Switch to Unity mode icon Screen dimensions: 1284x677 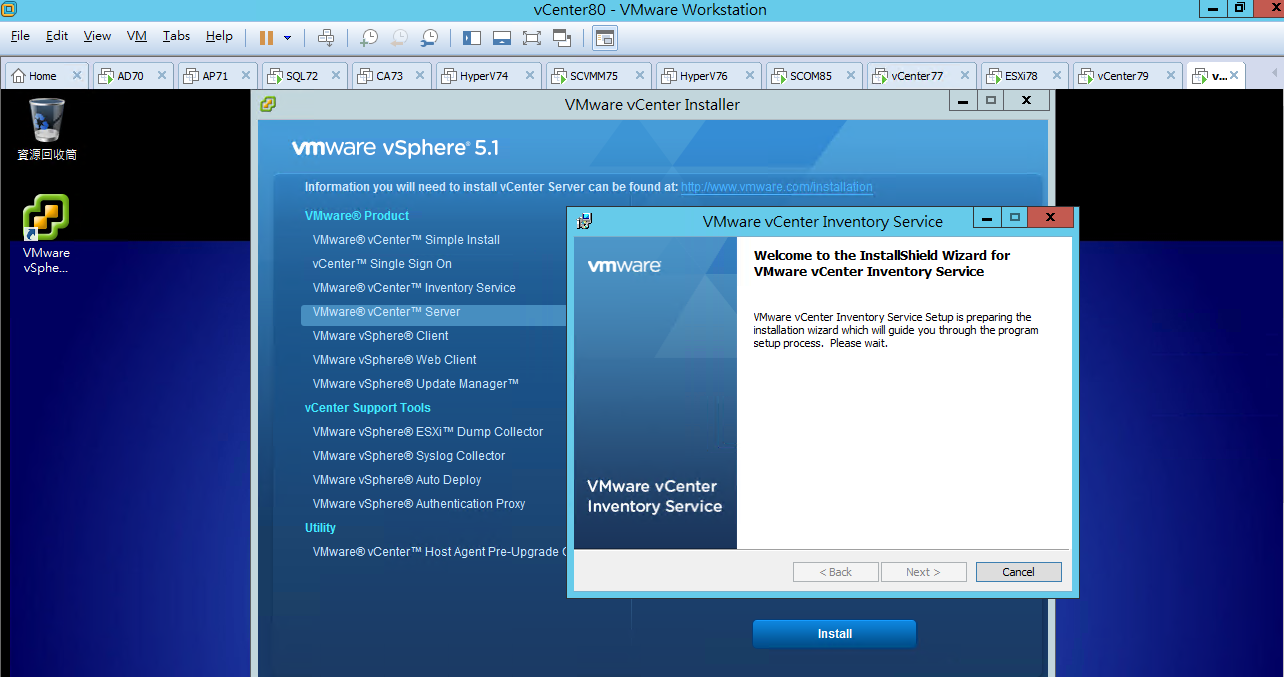click(x=562, y=37)
